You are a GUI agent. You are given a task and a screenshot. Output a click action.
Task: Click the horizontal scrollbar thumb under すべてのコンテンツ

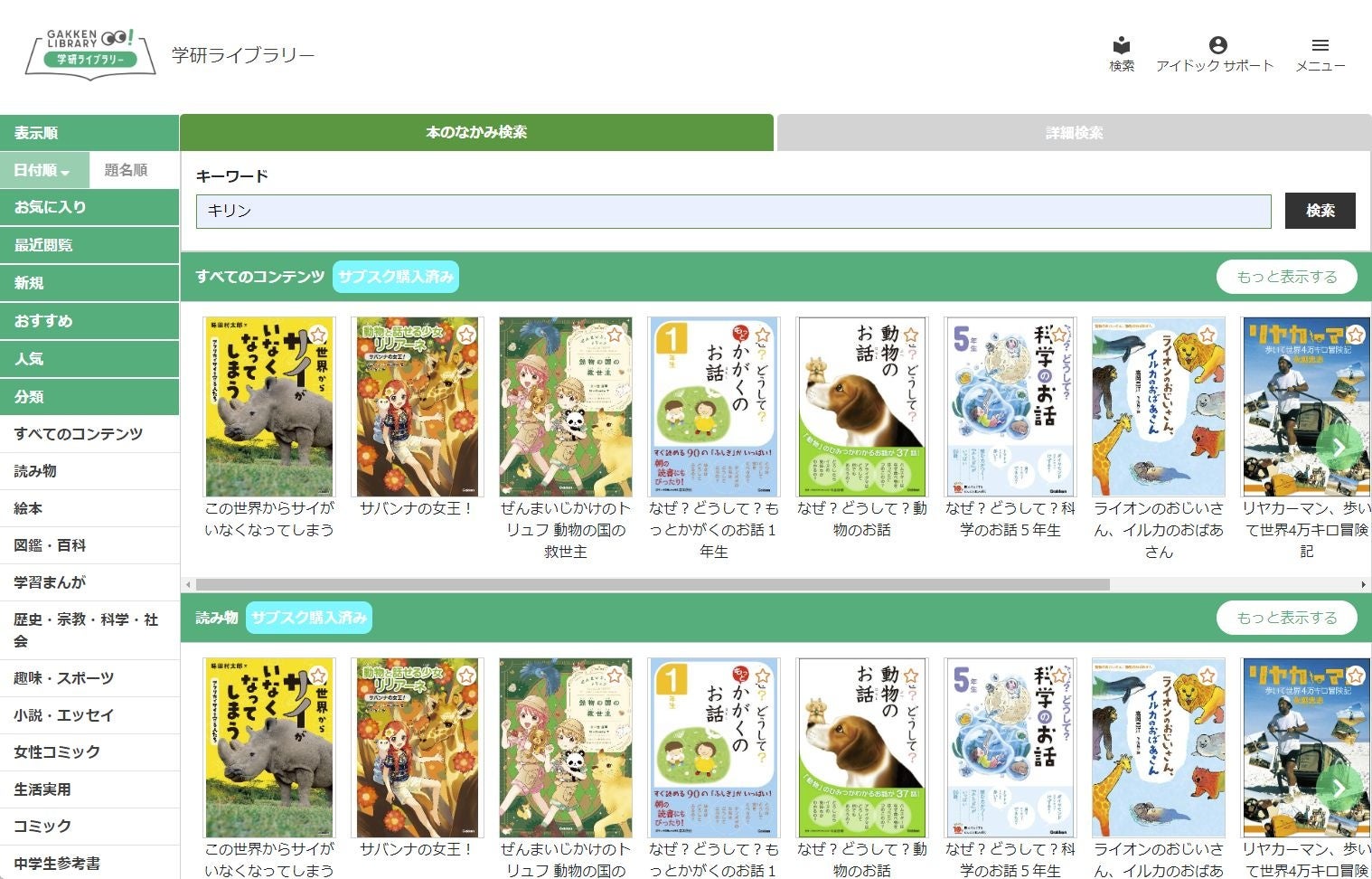[x=653, y=585]
